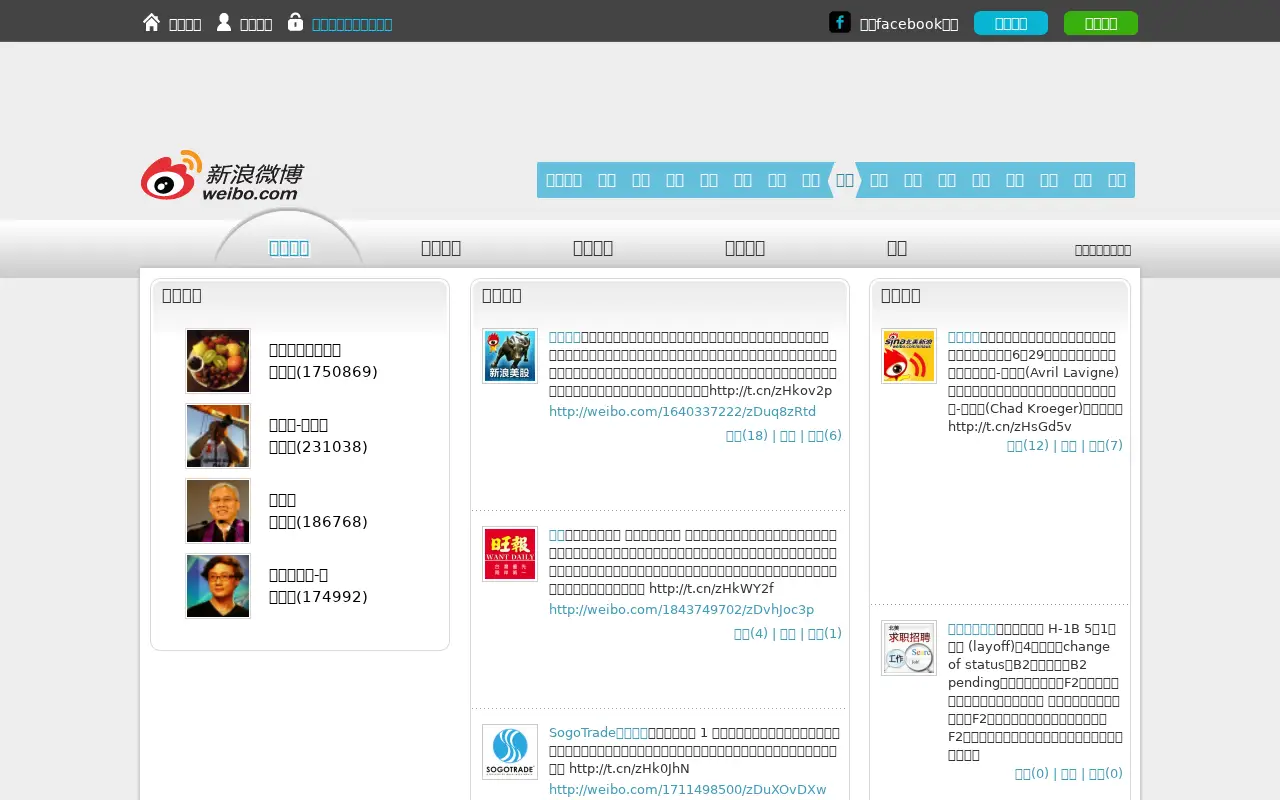Open link weibo.com/1711498500/zDuXOvDXw
The height and width of the screenshot is (800, 1280).
point(687,790)
